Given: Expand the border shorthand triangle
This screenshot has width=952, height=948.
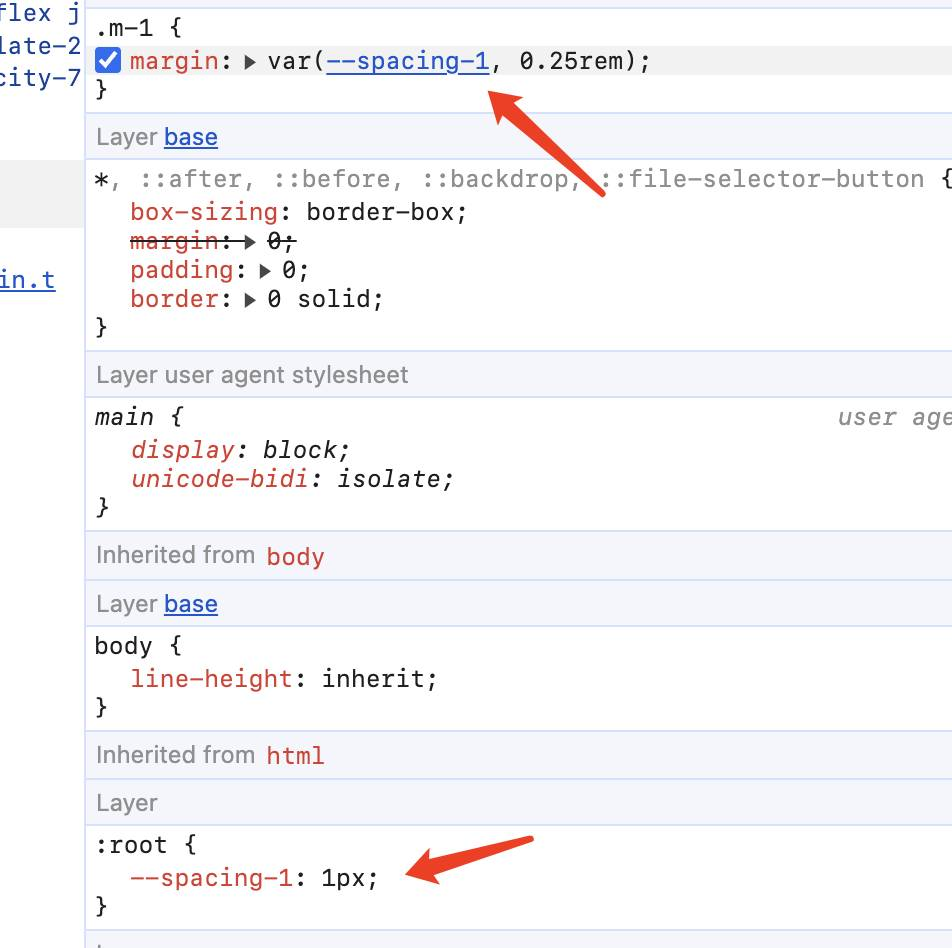Looking at the screenshot, I should (250, 300).
